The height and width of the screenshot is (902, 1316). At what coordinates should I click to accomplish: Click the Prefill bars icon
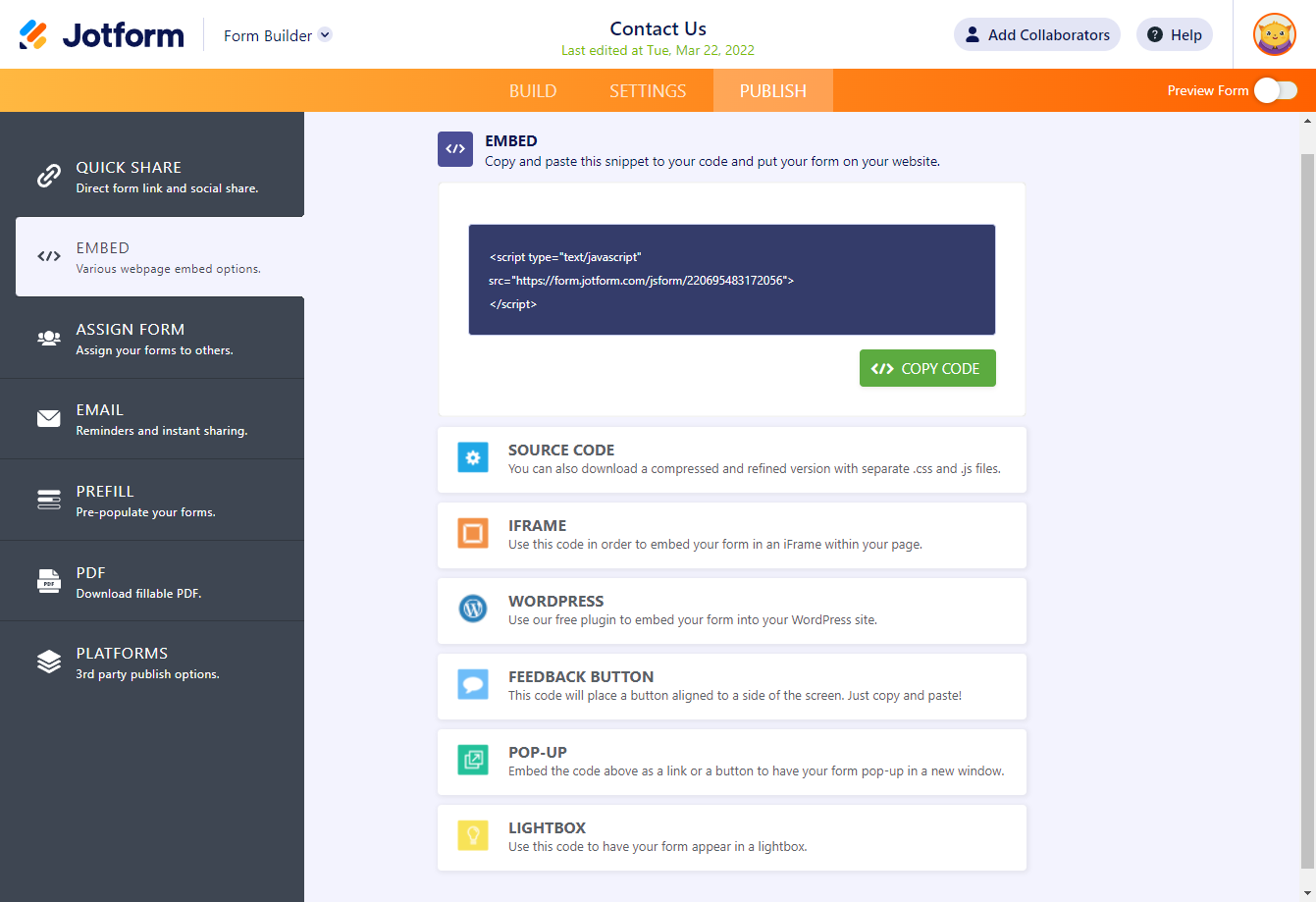pos(49,500)
